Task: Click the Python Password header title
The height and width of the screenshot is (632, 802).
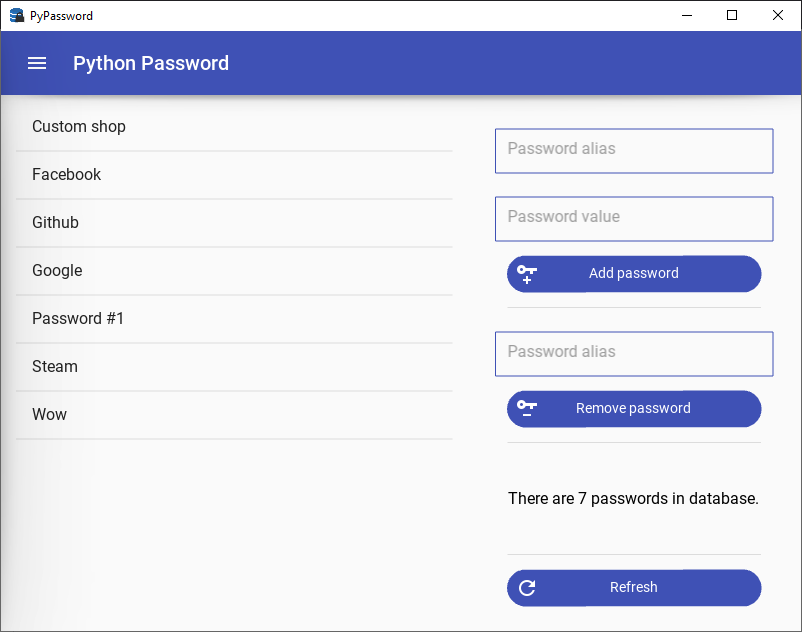Action: tap(150, 63)
